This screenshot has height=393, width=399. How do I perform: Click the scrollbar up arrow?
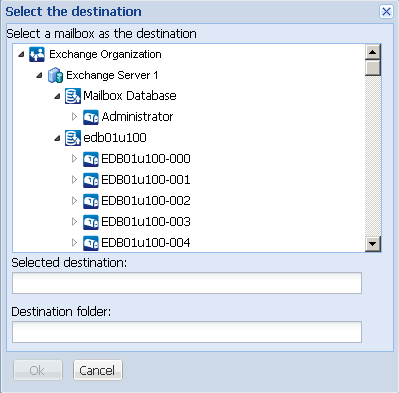point(373,52)
